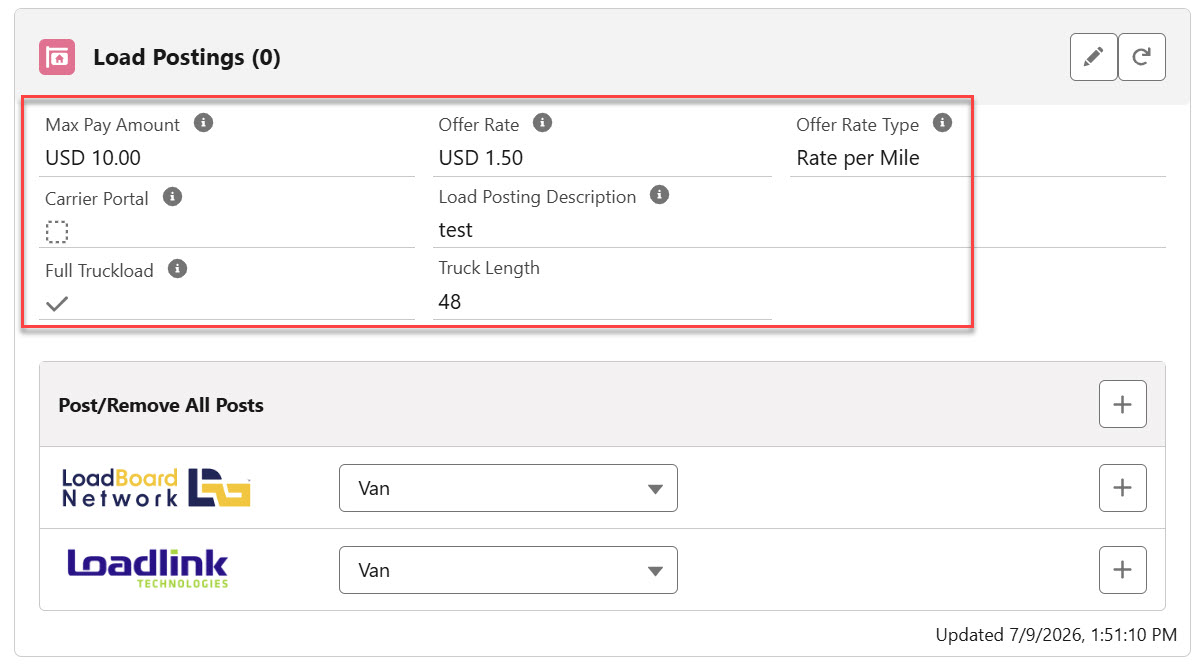Click the USD 1.50 offer rate value
Viewport: 1204px width, 671px height.
tap(481, 158)
